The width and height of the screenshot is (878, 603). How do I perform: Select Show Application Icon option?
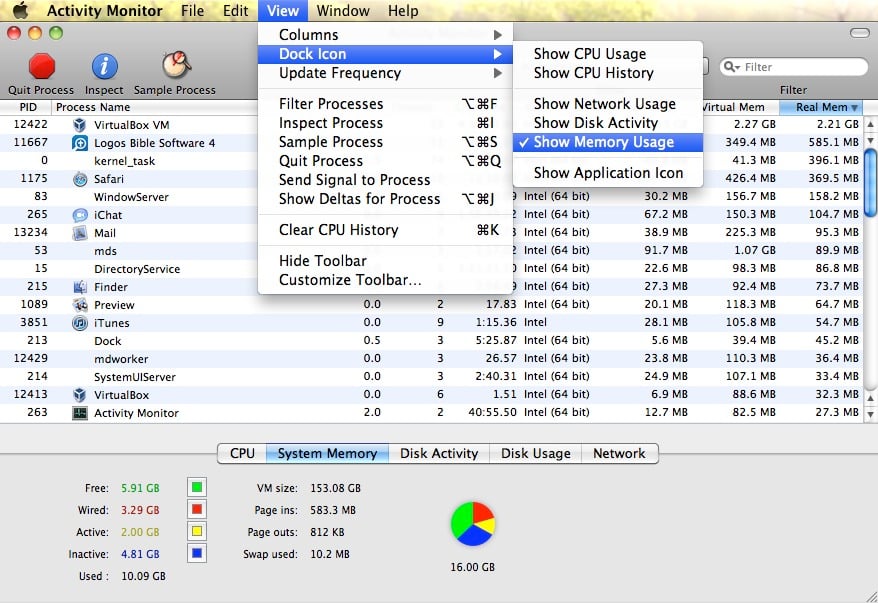pyautogui.click(x=608, y=172)
